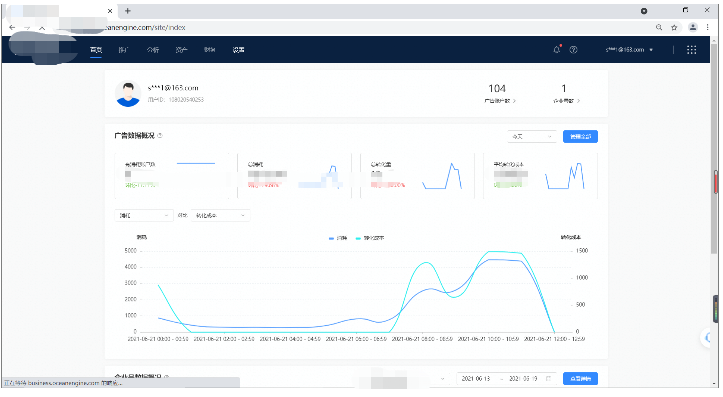Open the calendar icon in the date range field

pyautogui.click(x=549, y=379)
